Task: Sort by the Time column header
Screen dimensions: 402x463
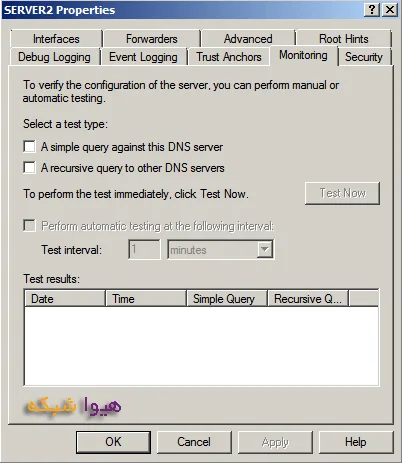Action: [146, 299]
